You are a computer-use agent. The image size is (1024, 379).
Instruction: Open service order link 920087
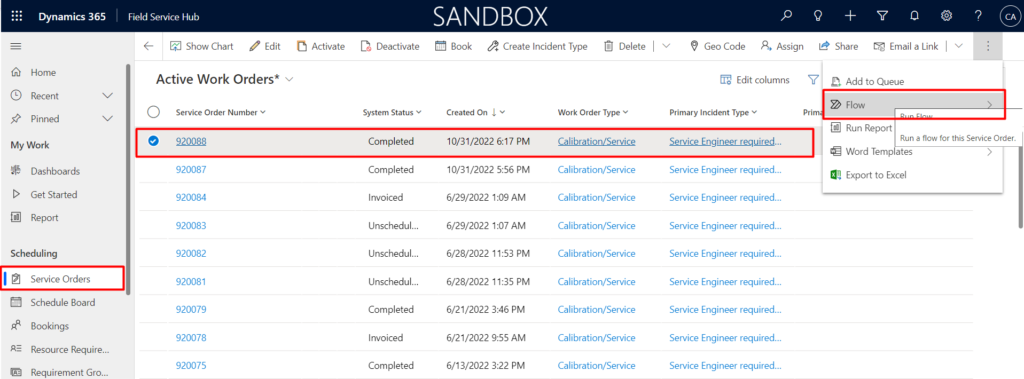191,169
